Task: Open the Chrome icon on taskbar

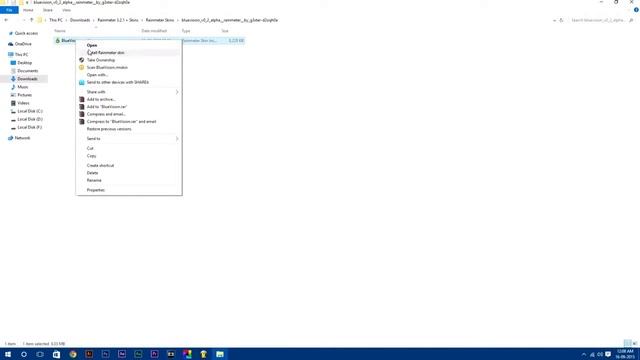Action: (x=73, y=354)
